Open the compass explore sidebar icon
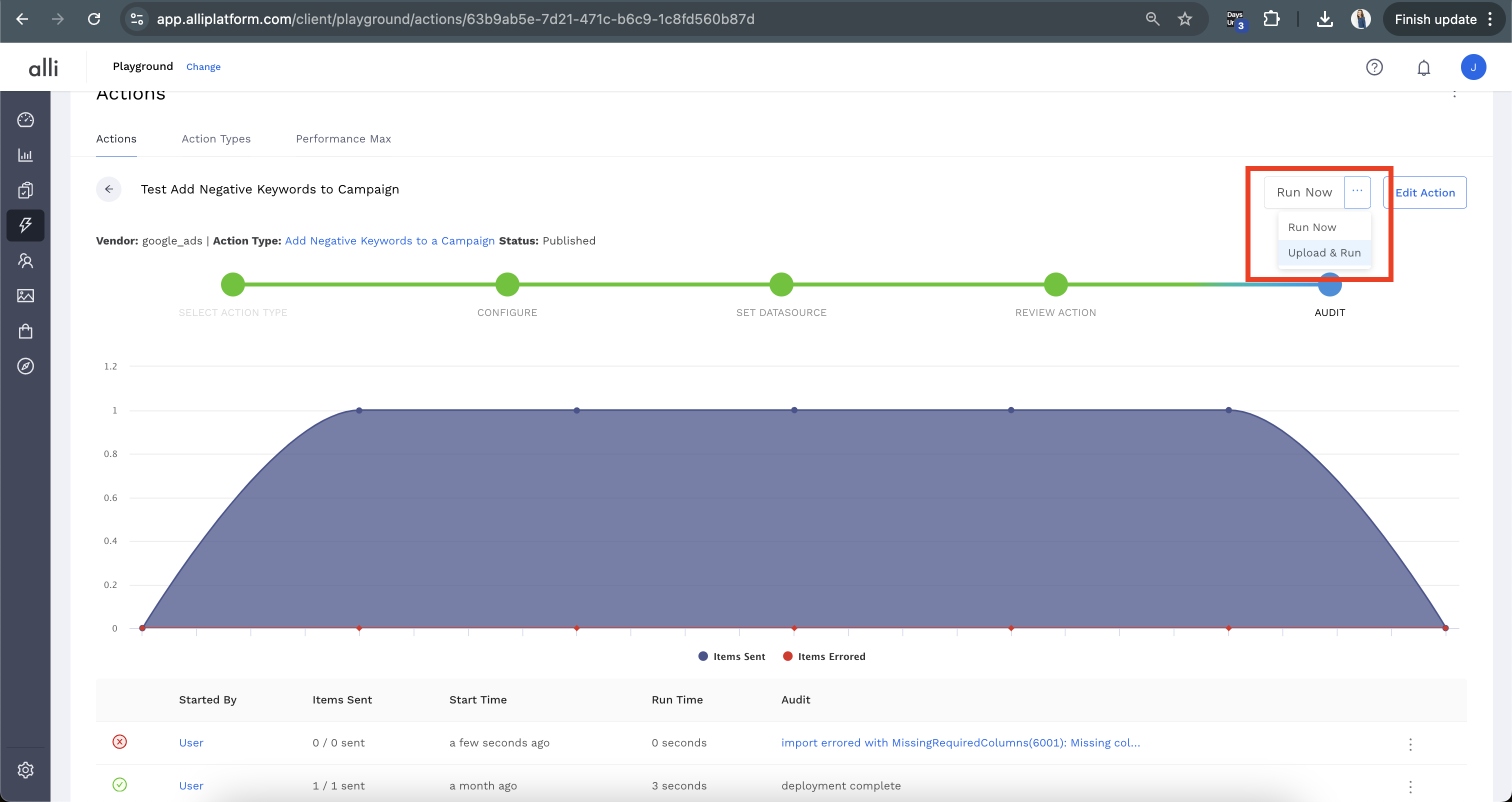 coord(25,366)
